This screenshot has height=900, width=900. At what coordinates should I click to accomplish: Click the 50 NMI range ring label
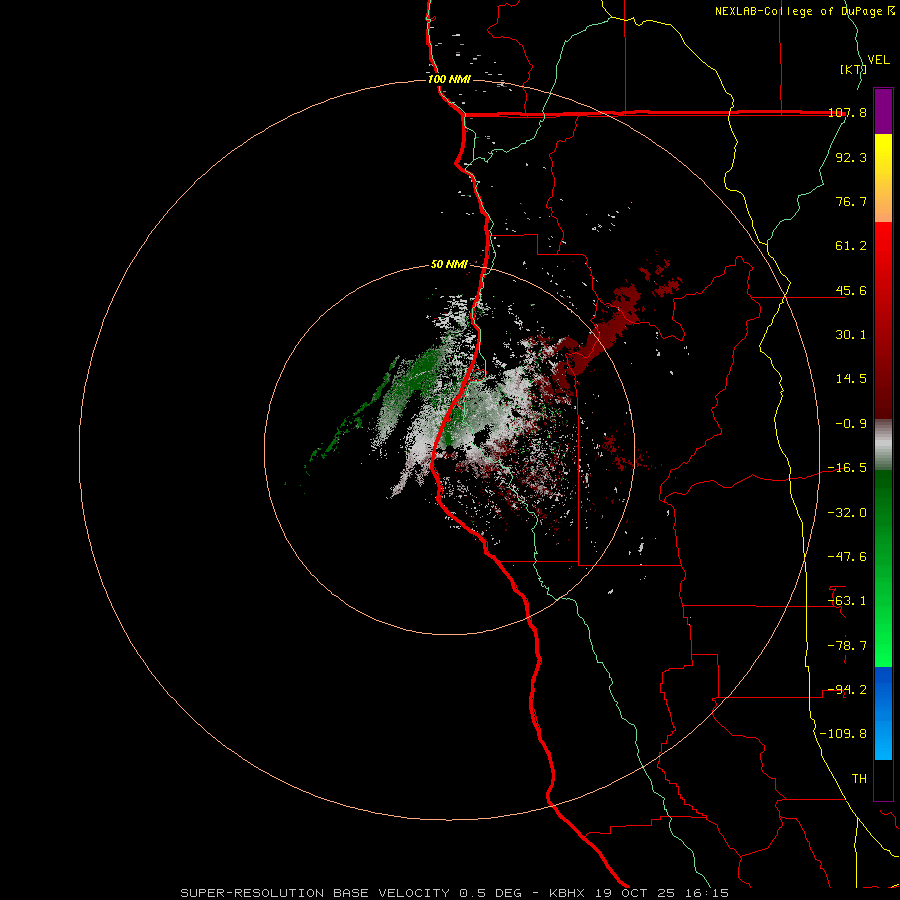click(449, 265)
